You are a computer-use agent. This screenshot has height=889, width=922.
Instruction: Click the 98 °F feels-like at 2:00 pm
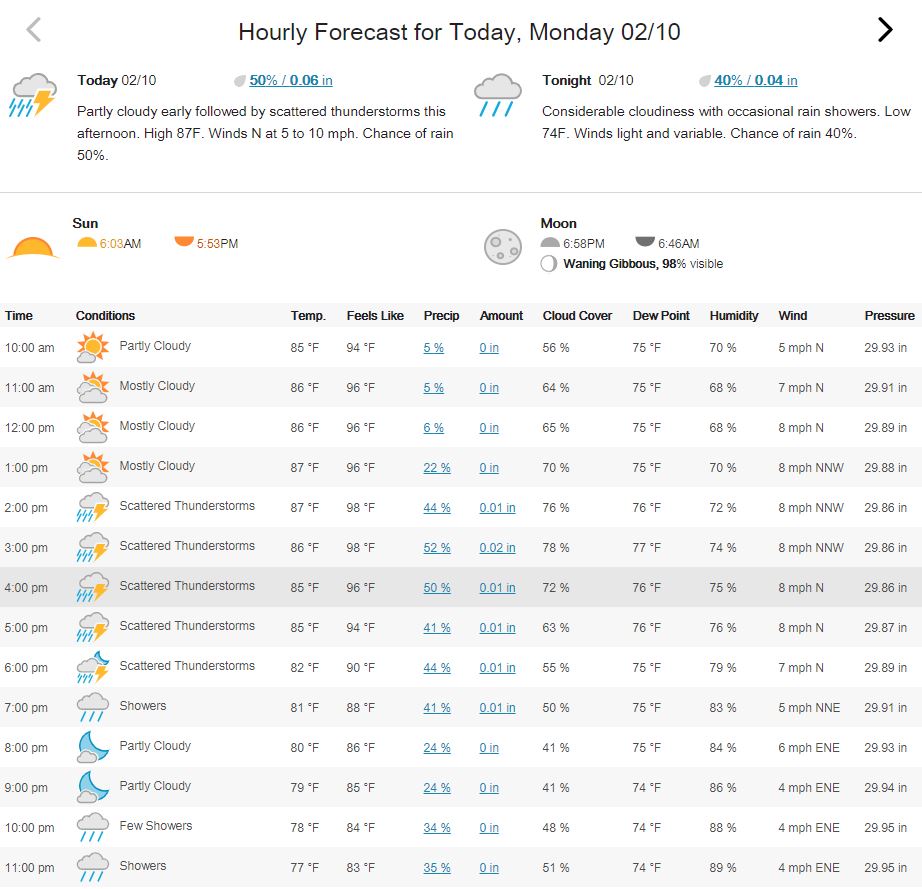pos(360,507)
